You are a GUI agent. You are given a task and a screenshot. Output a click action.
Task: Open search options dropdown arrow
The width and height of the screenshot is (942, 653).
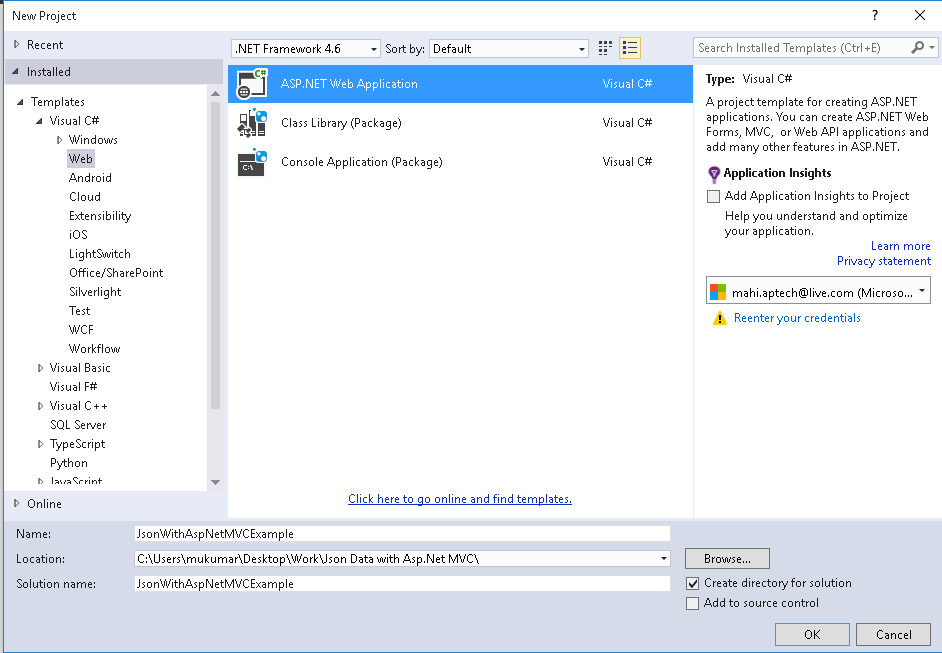pyautogui.click(x=932, y=47)
